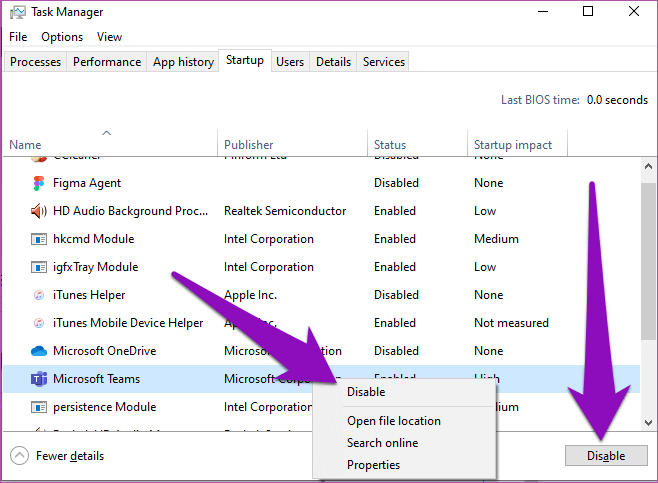Screen dimensions: 658x483
Task: Click the scrollbar up arrow
Action: point(648,167)
